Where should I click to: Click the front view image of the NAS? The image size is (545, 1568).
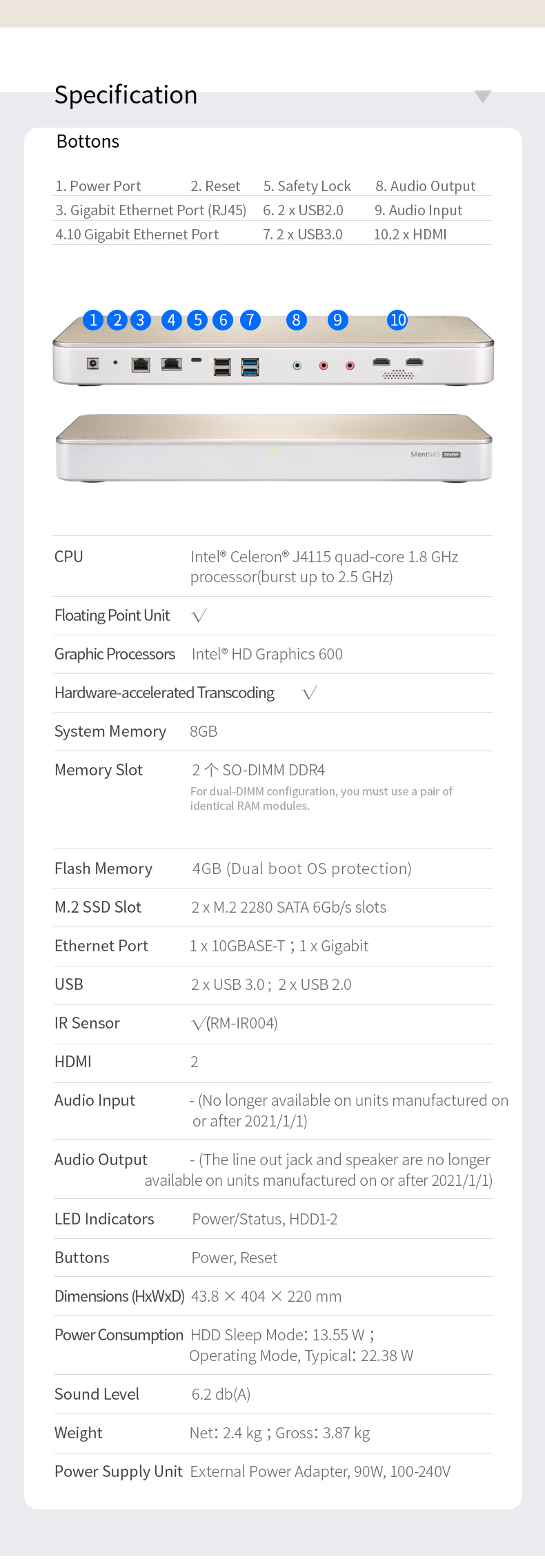(x=274, y=448)
